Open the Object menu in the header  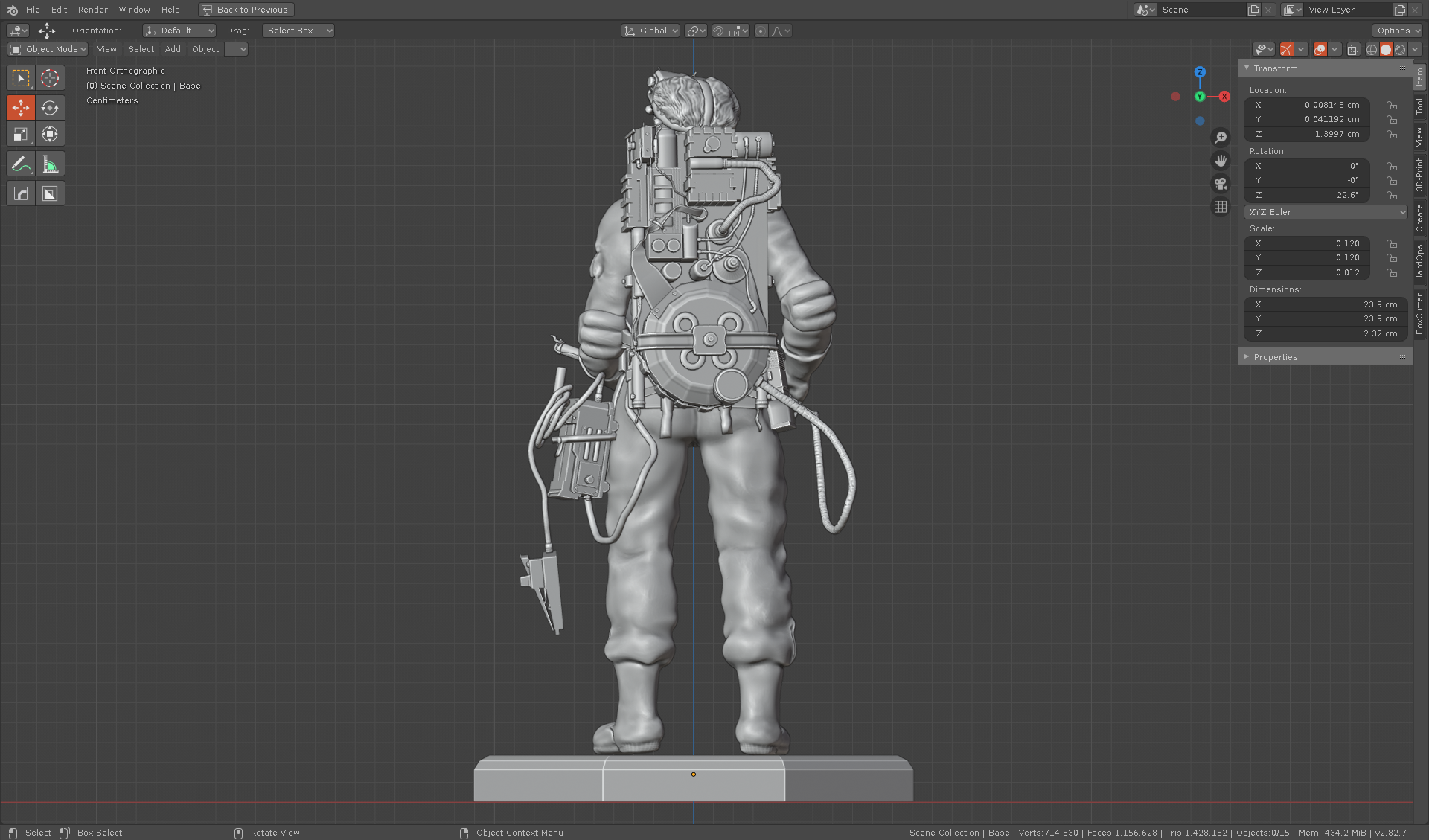(x=205, y=49)
